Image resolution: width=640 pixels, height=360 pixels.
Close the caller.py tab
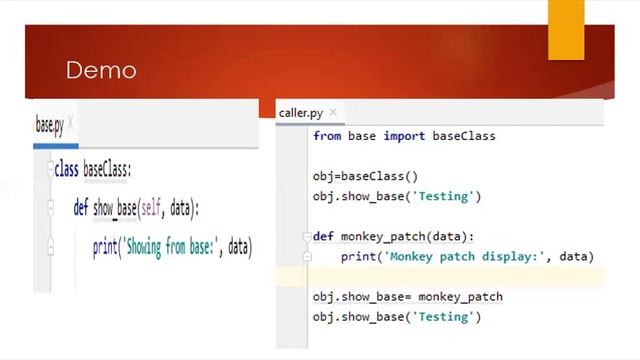[x=333, y=112]
